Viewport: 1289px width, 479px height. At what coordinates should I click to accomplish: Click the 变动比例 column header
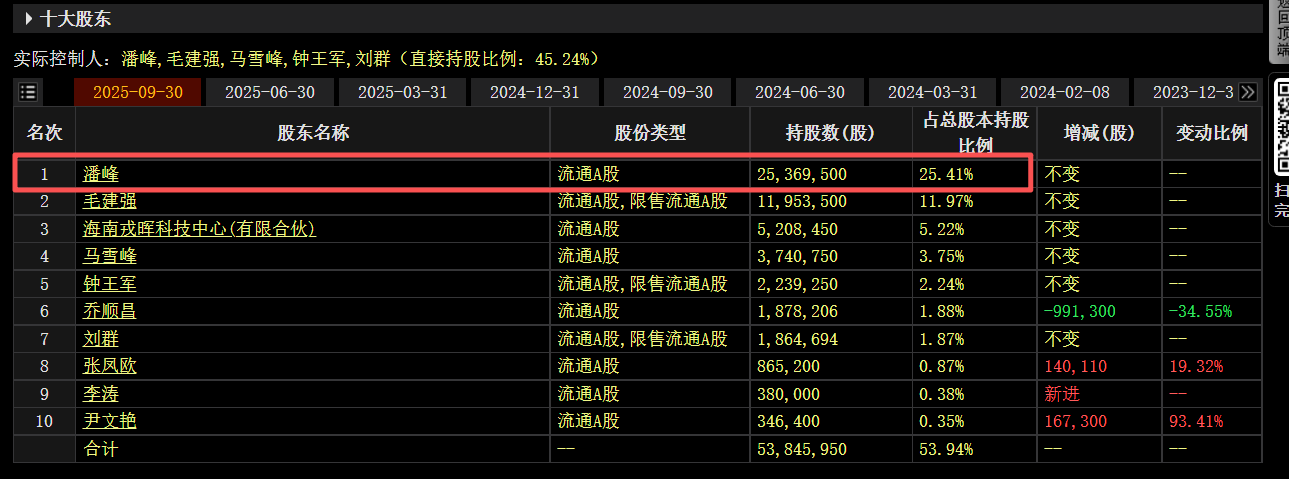click(x=1211, y=132)
